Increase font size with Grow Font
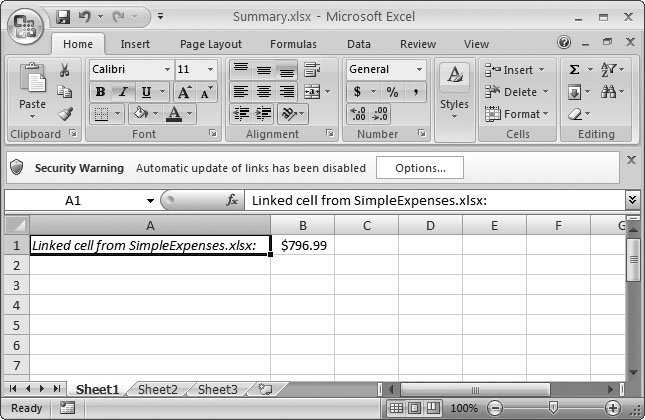 [184, 92]
